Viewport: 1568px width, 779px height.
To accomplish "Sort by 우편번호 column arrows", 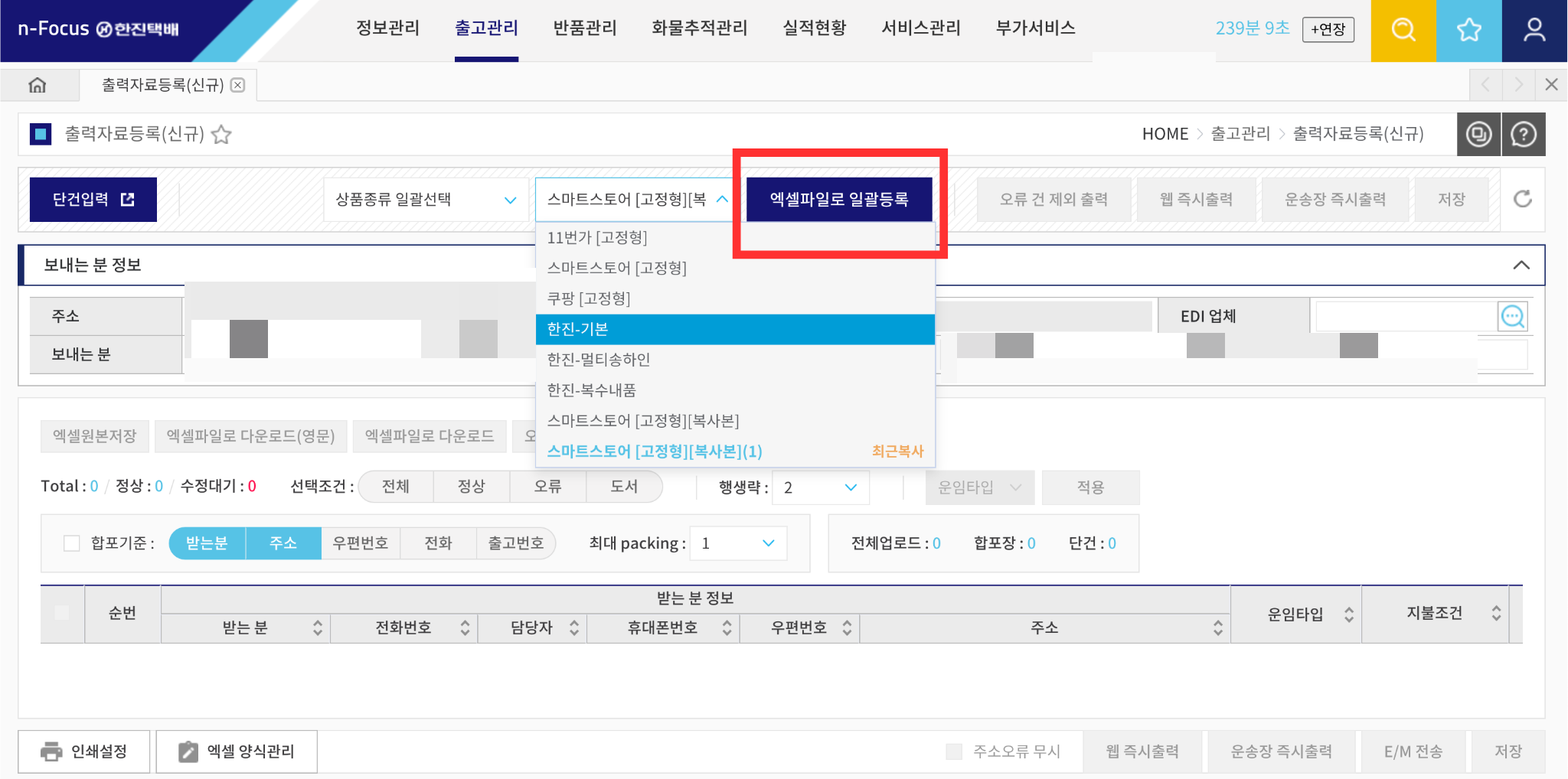I will [847, 628].
